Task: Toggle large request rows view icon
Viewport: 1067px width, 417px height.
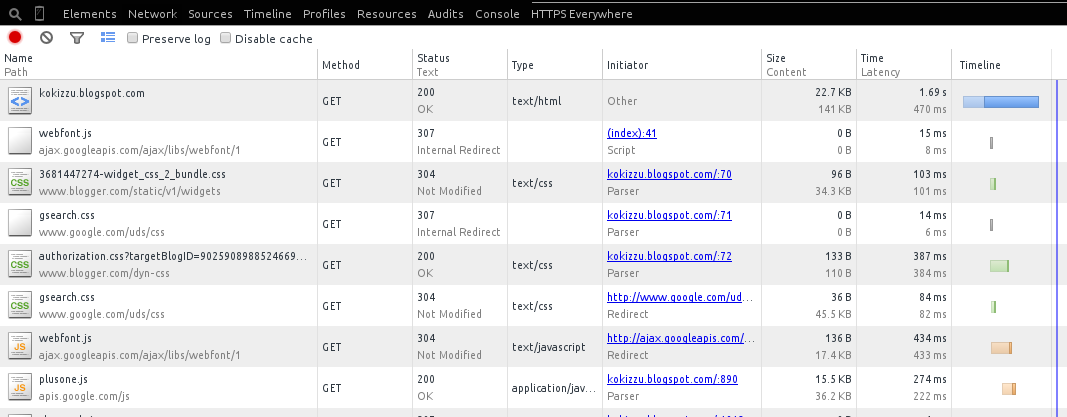Action: coord(107,38)
